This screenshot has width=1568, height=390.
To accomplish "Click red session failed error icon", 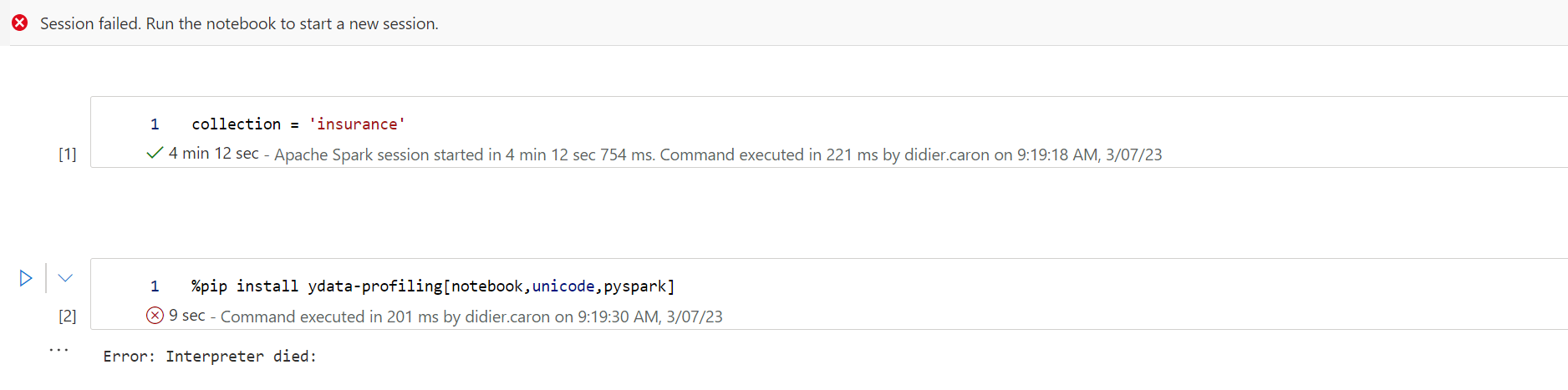I will click(x=20, y=23).
